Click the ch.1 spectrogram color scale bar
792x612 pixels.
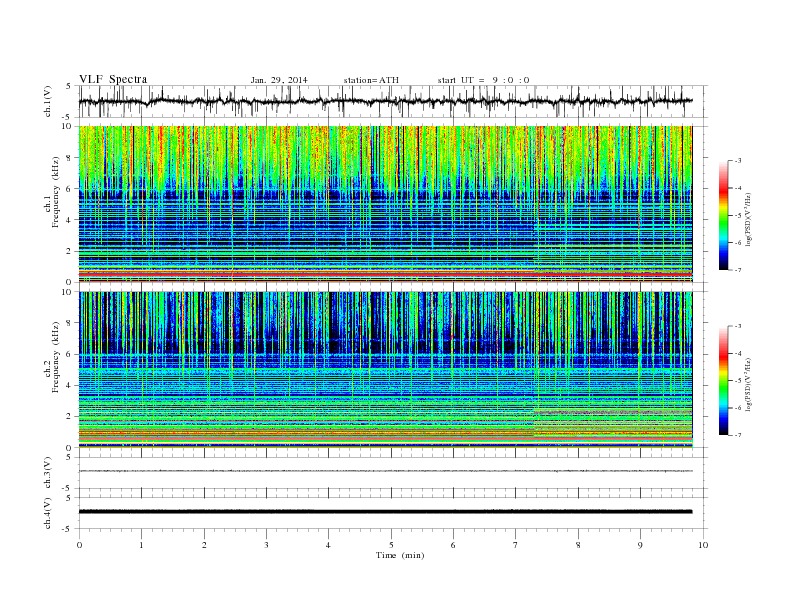[x=724, y=215]
